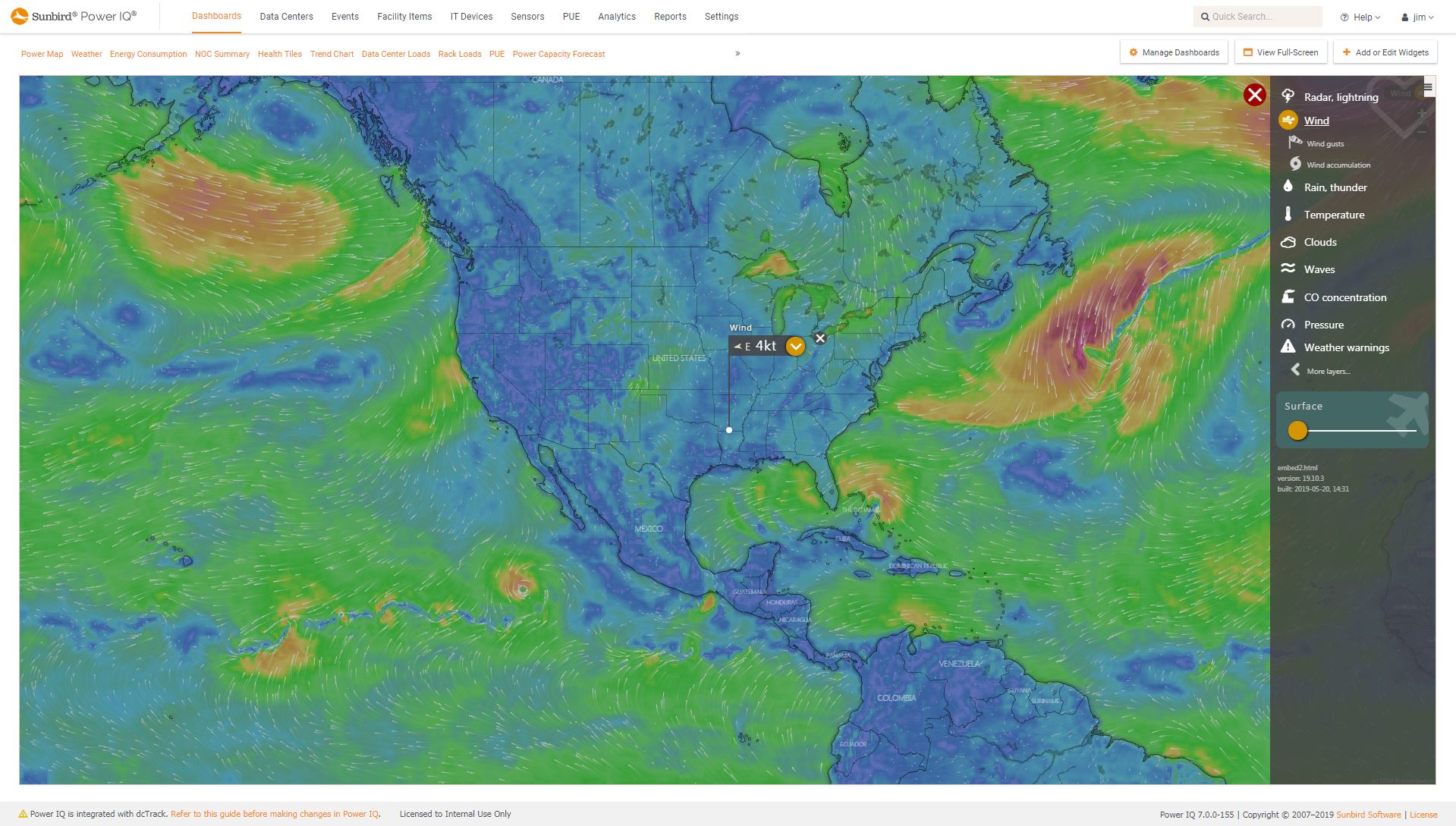The image size is (1456, 826).
Task: Select the Temperature layer icon
Action: pos(1288,214)
